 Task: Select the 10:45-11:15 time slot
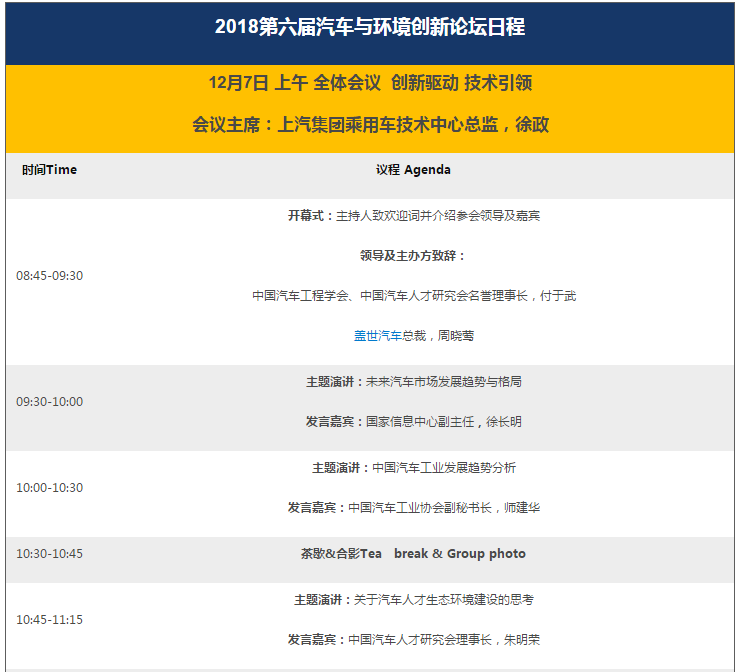click(49, 620)
